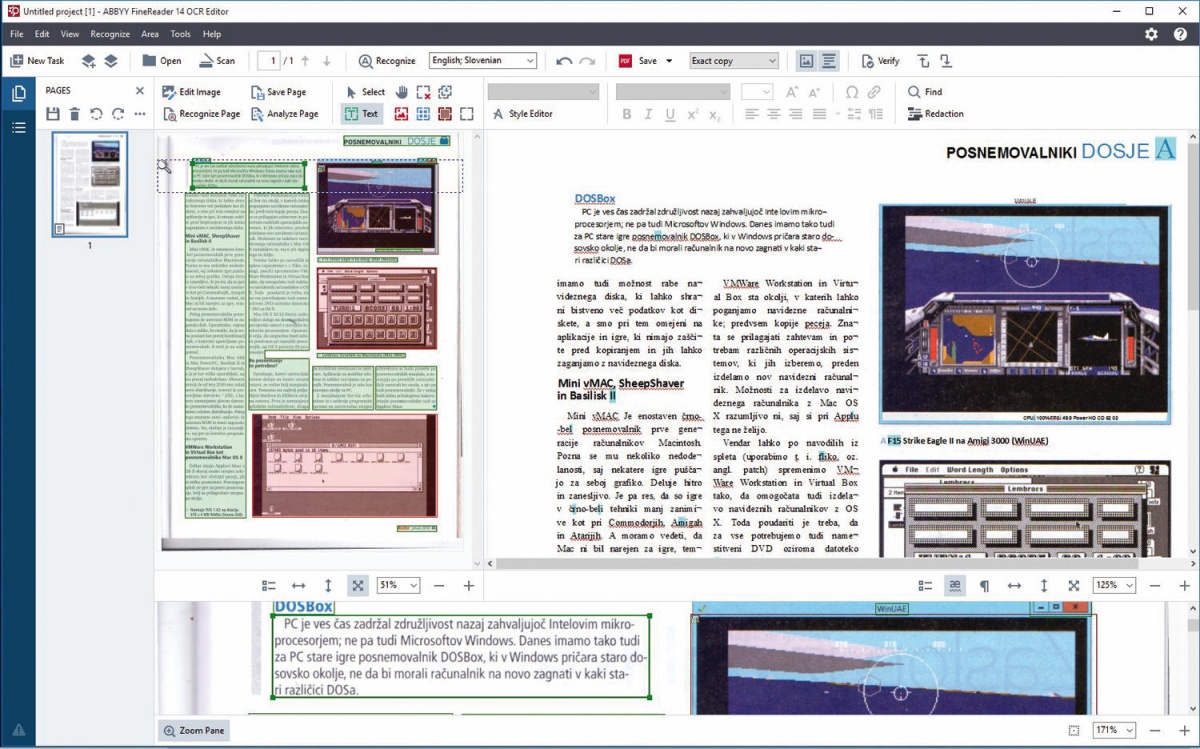This screenshot has width=1200, height=749.
Task: Select the table area tool
Action: [x=424, y=114]
